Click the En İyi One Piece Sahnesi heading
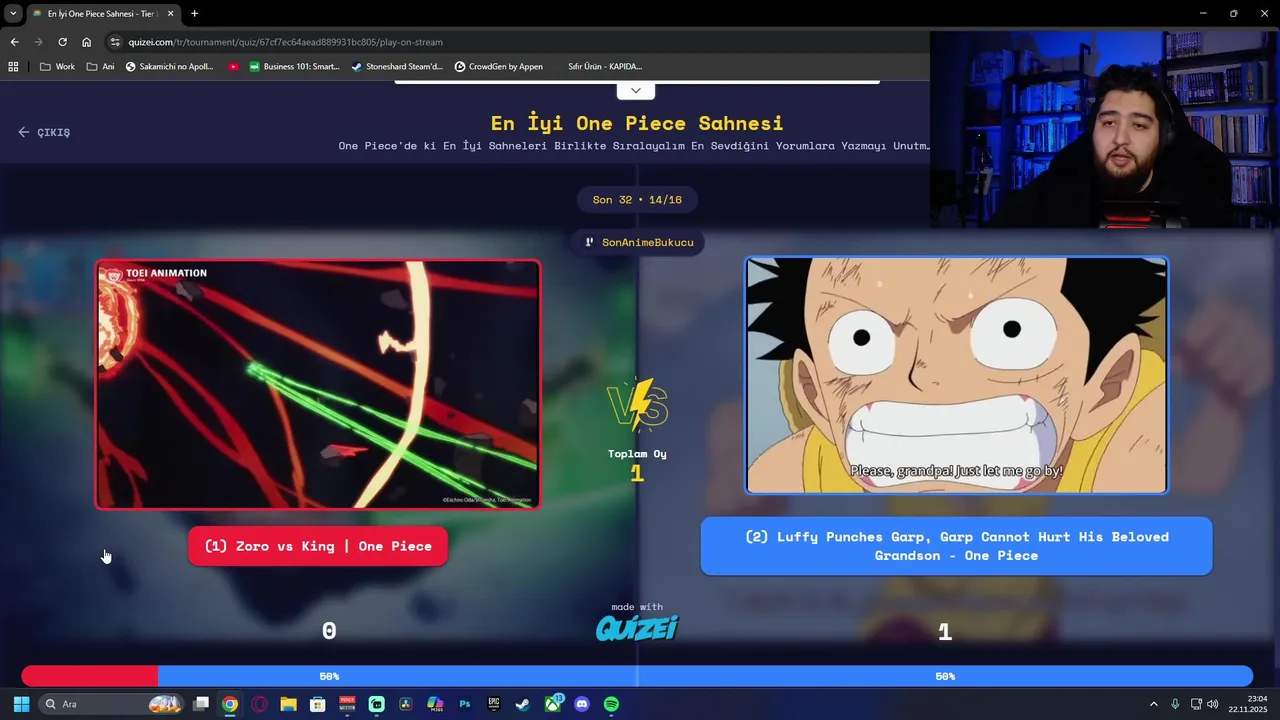 [x=637, y=123]
